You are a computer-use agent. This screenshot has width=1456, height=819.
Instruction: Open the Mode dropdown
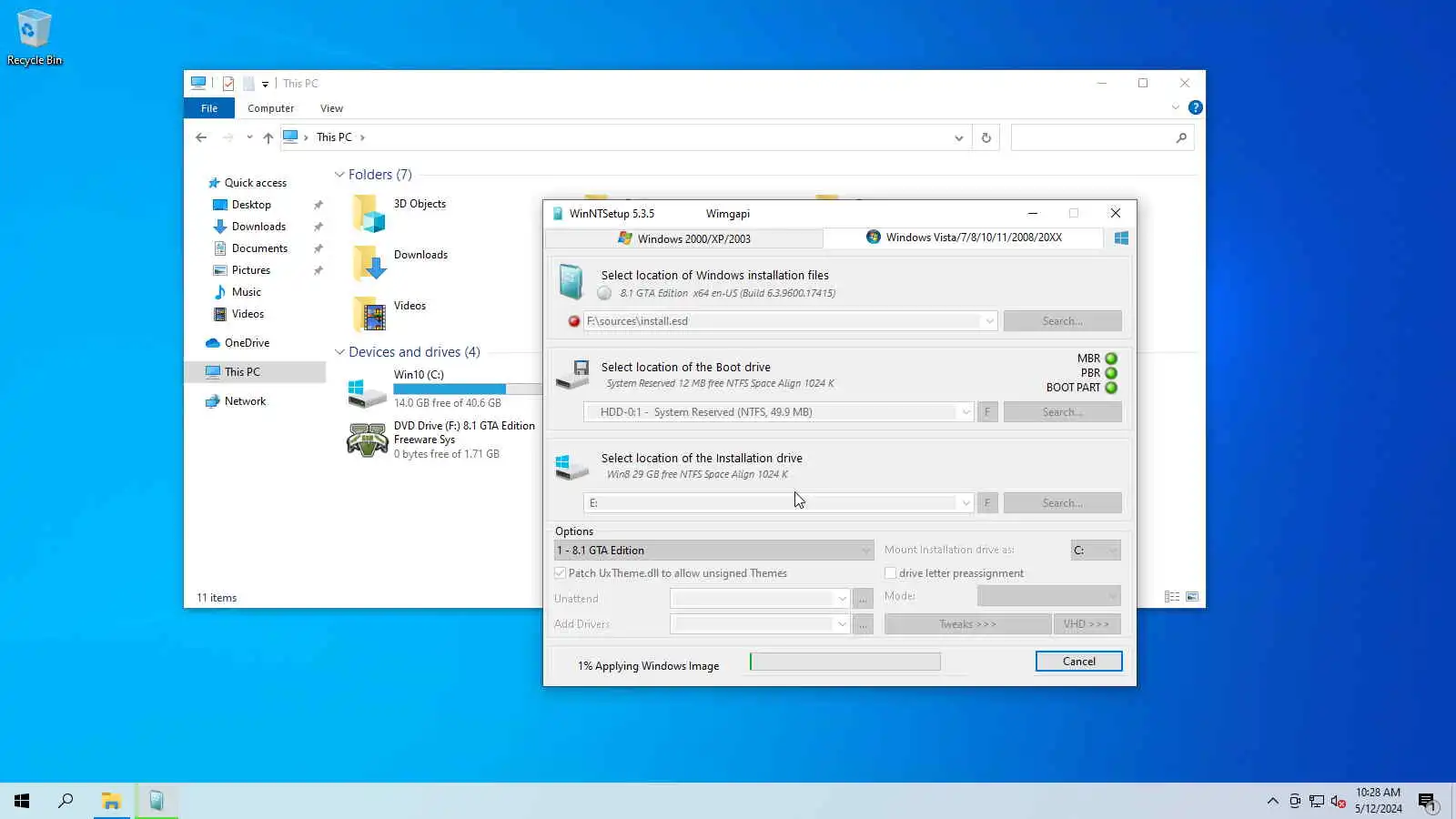coord(1049,596)
